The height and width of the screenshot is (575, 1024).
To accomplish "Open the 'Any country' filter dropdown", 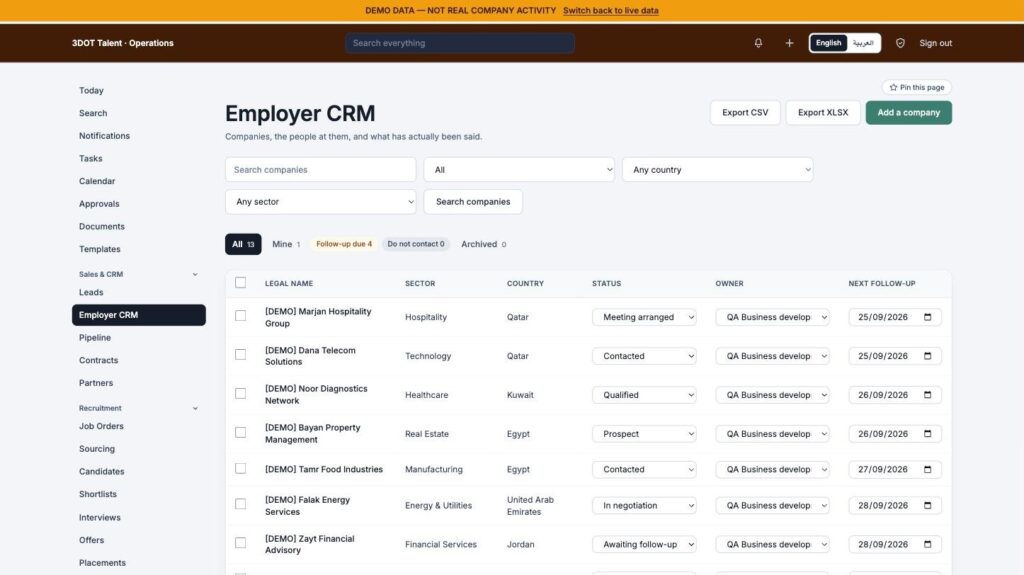I will (718, 170).
